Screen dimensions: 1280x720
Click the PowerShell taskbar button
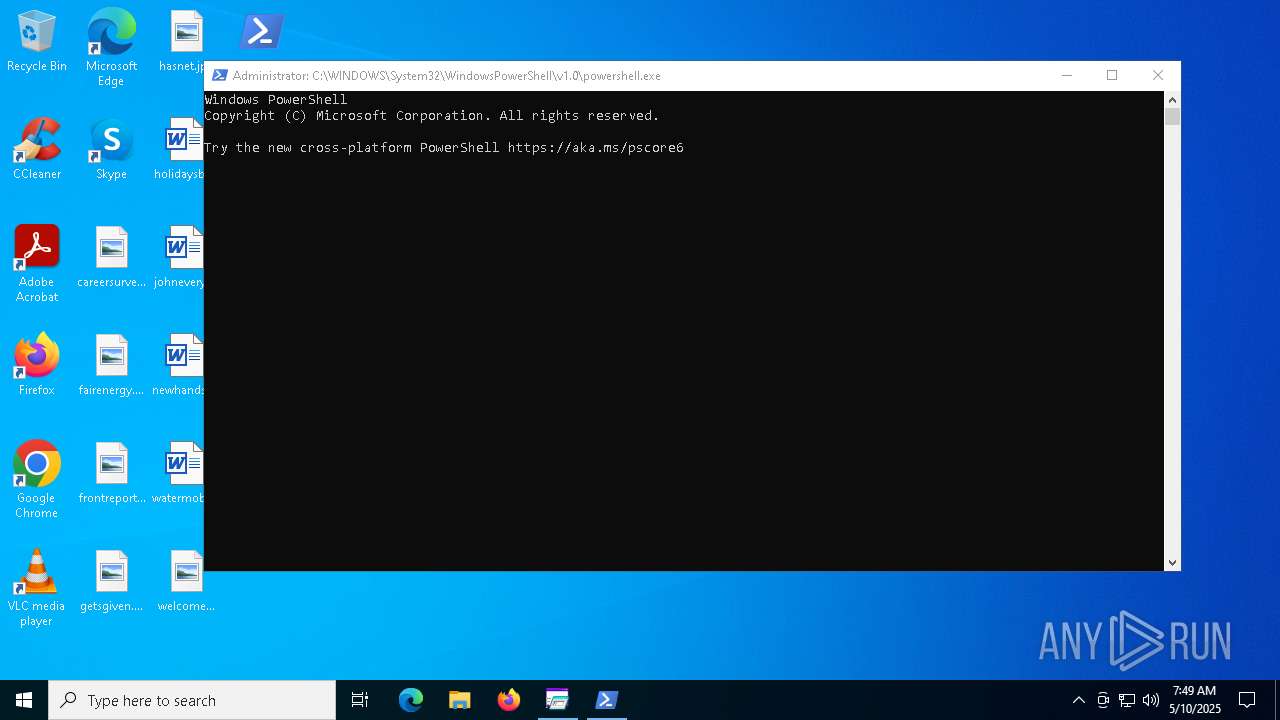[x=606, y=700]
